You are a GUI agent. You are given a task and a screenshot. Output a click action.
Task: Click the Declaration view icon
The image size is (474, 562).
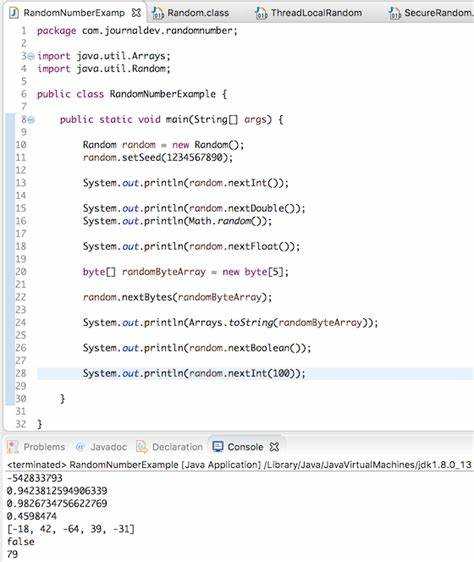[142, 447]
